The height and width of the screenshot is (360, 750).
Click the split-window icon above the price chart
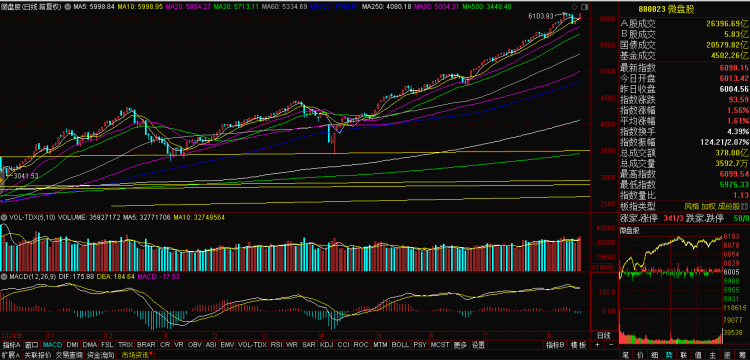pyautogui.click(x=586, y=7)
